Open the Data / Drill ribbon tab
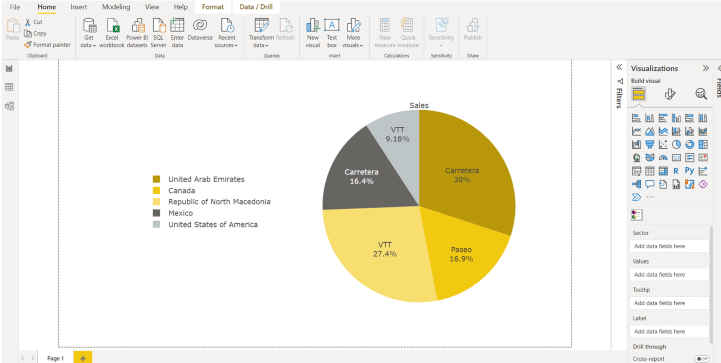Screen dimensions: 721x363 (x=256, y=7)
